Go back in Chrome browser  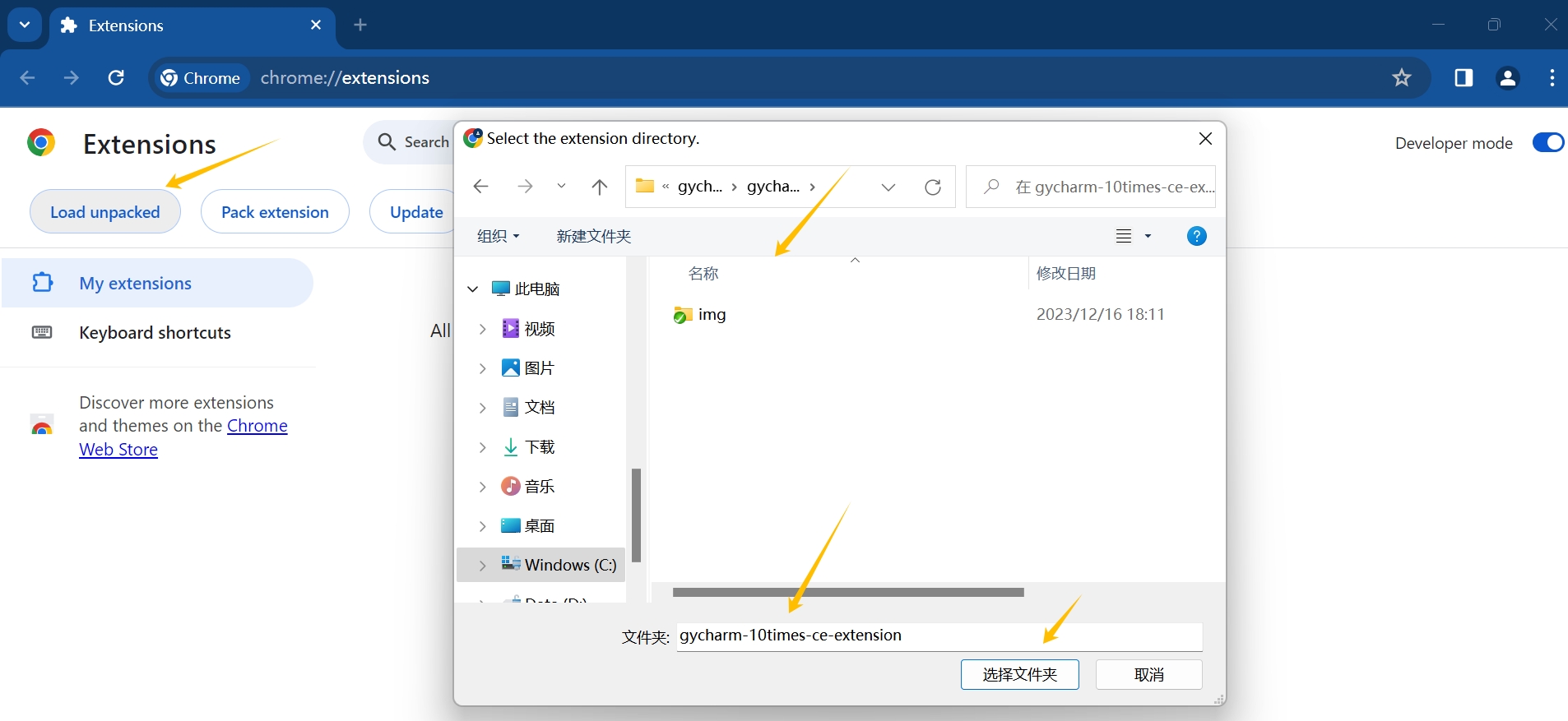pyautogui.click(x=27, y=77)
